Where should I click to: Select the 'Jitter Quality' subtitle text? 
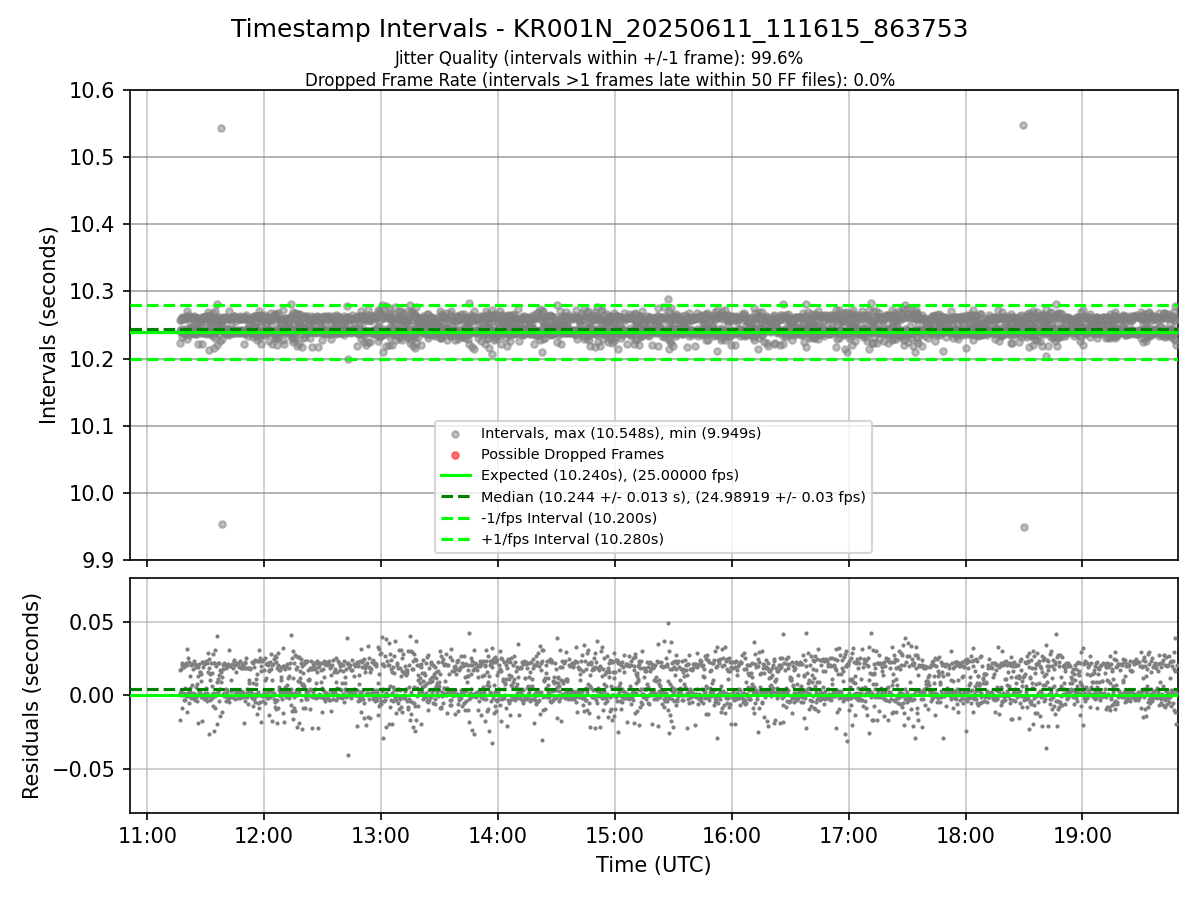(x=599, y=58)
